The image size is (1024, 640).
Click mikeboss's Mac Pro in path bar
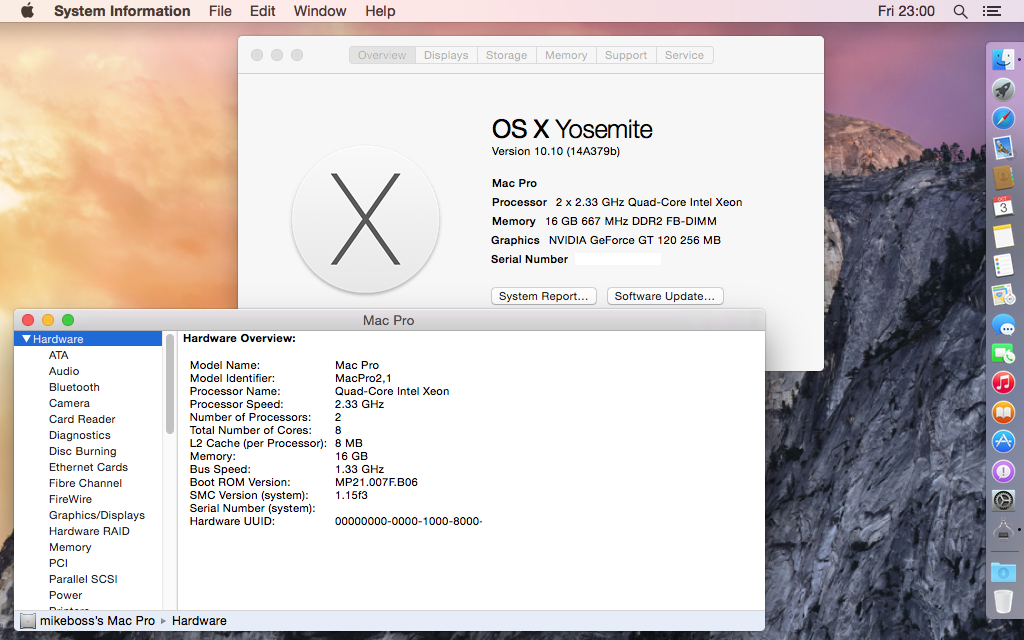point(97,620)
